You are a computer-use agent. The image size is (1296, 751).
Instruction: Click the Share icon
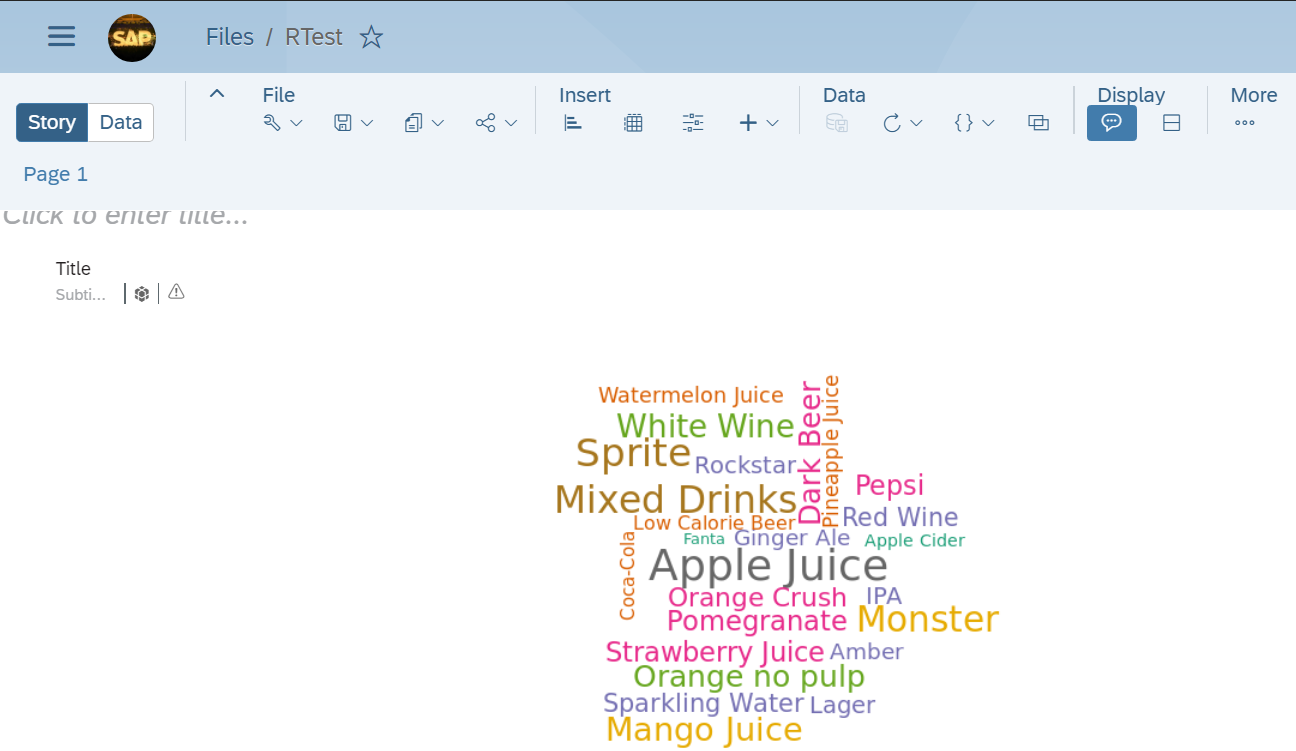tap(486, 123)
